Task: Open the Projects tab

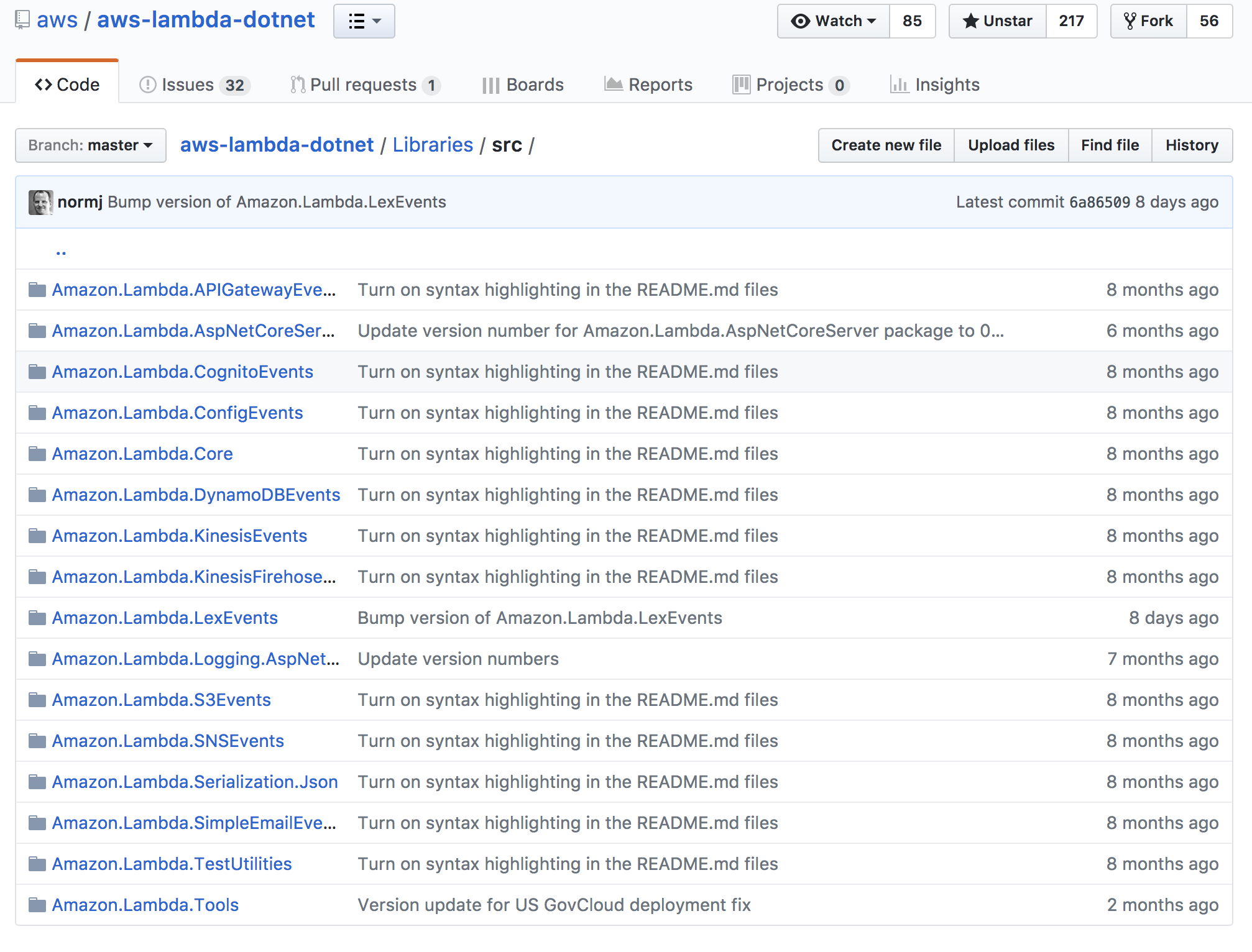Action: tap(791, 85)
